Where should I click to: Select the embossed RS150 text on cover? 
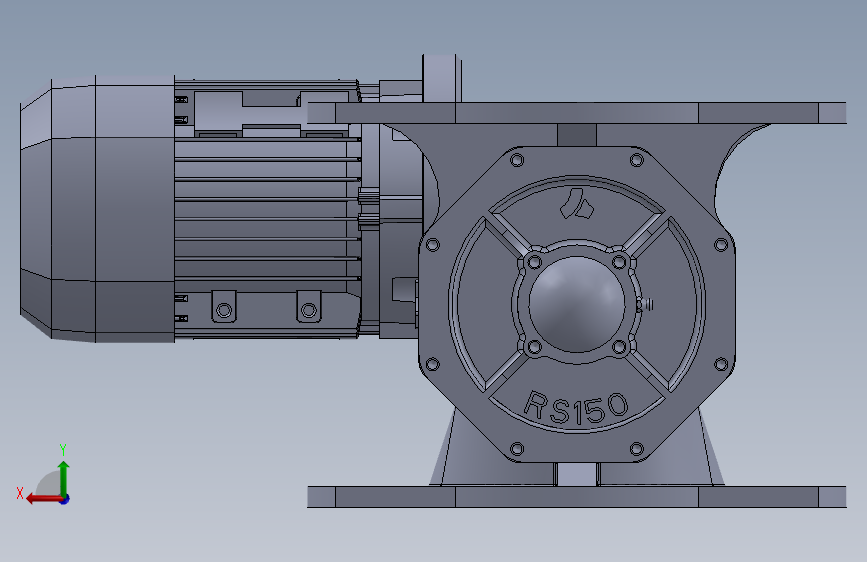pyautogui.click(x=576, y=408)
